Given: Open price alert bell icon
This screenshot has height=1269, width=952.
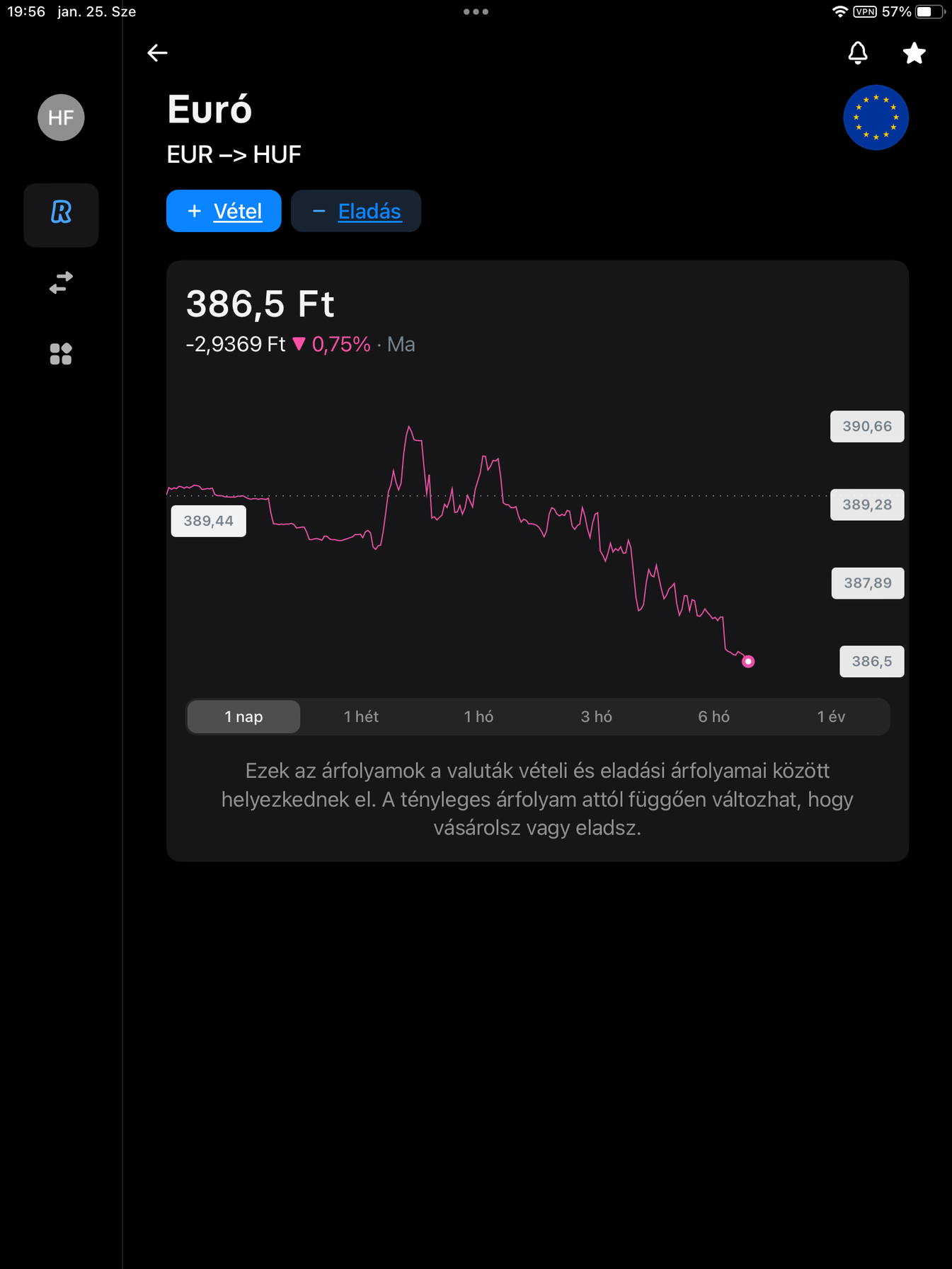Looking at the screenshot, I should pos(858,53).
